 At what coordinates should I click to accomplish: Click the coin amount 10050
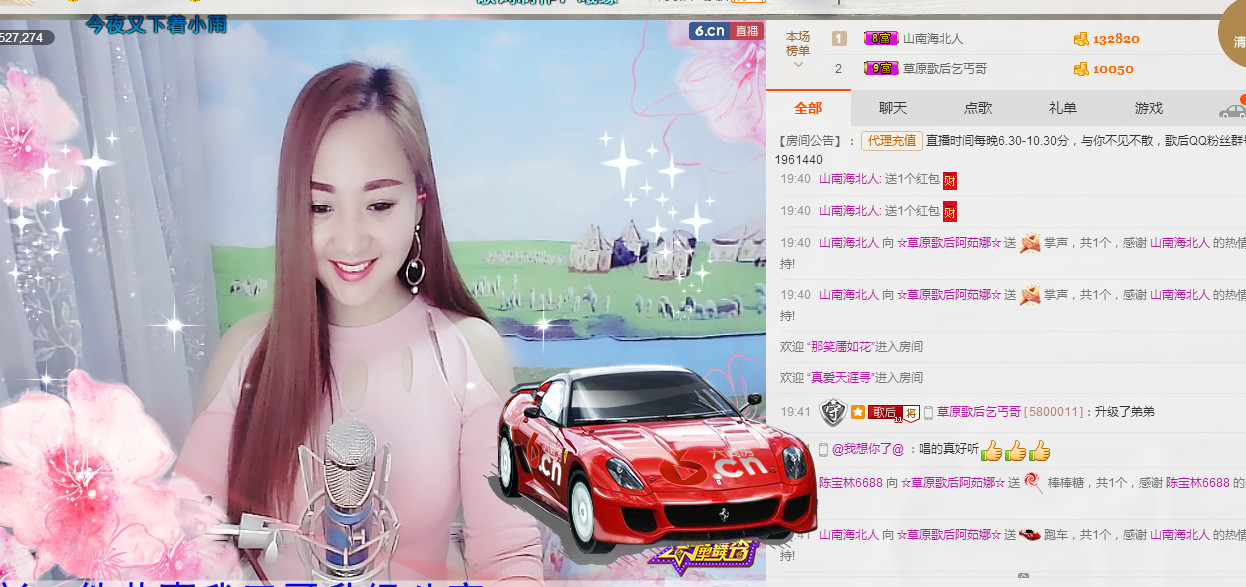[1113, 69]
